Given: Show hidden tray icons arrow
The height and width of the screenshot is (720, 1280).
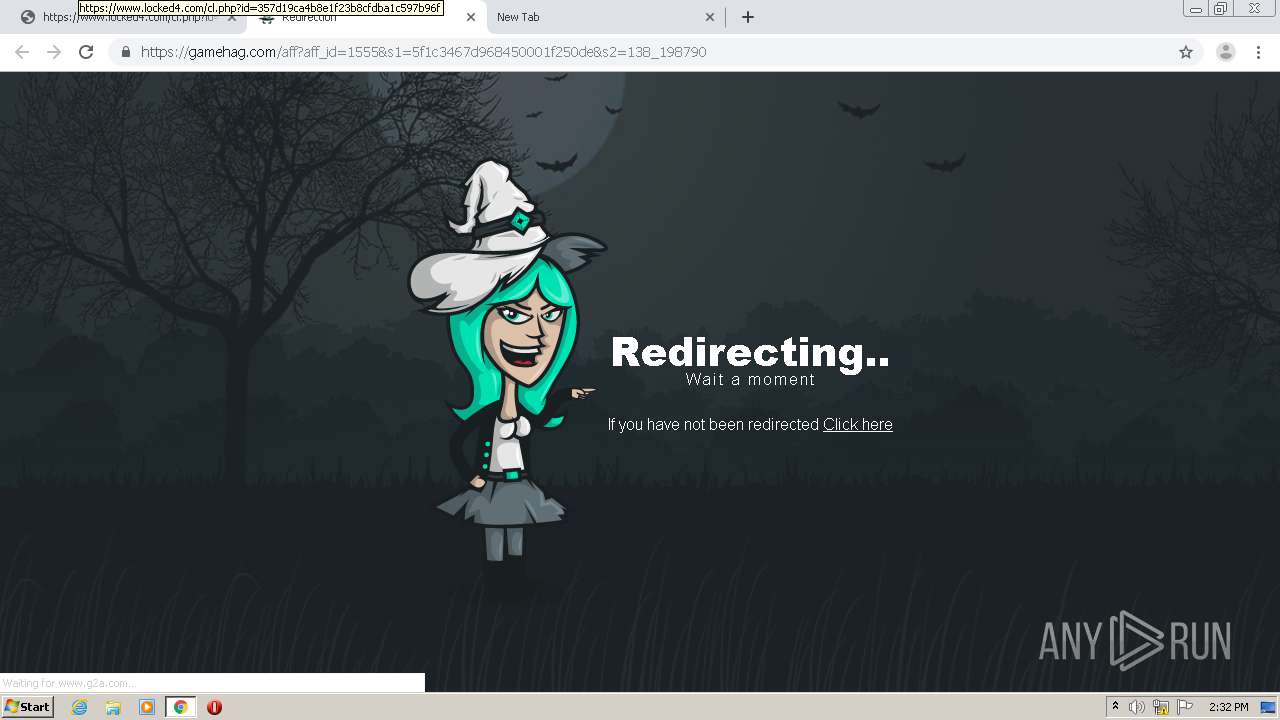Looking at the screenshot, I should click(1115, 707).
